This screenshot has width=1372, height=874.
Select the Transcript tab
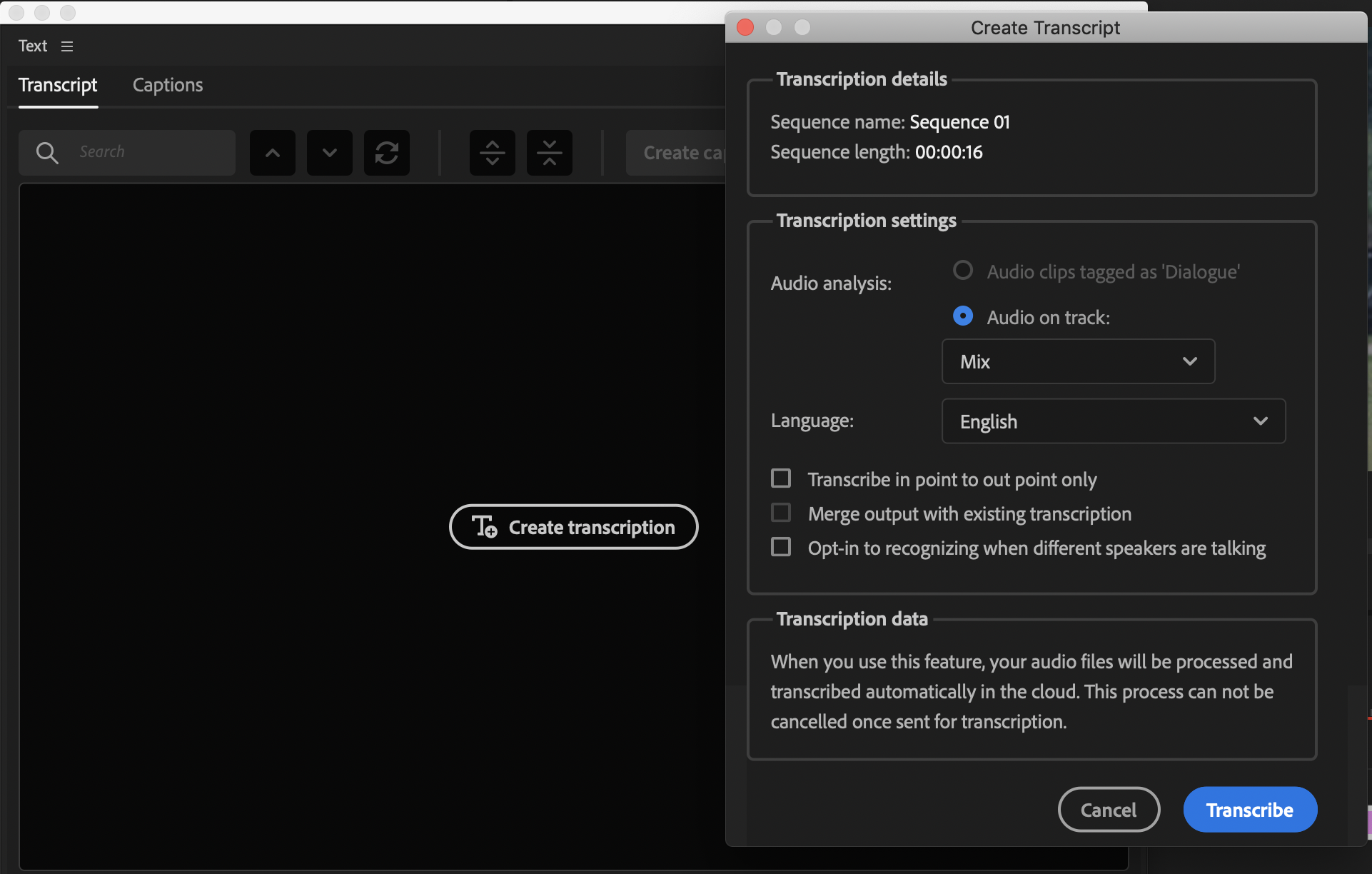[x=58, y=85]
